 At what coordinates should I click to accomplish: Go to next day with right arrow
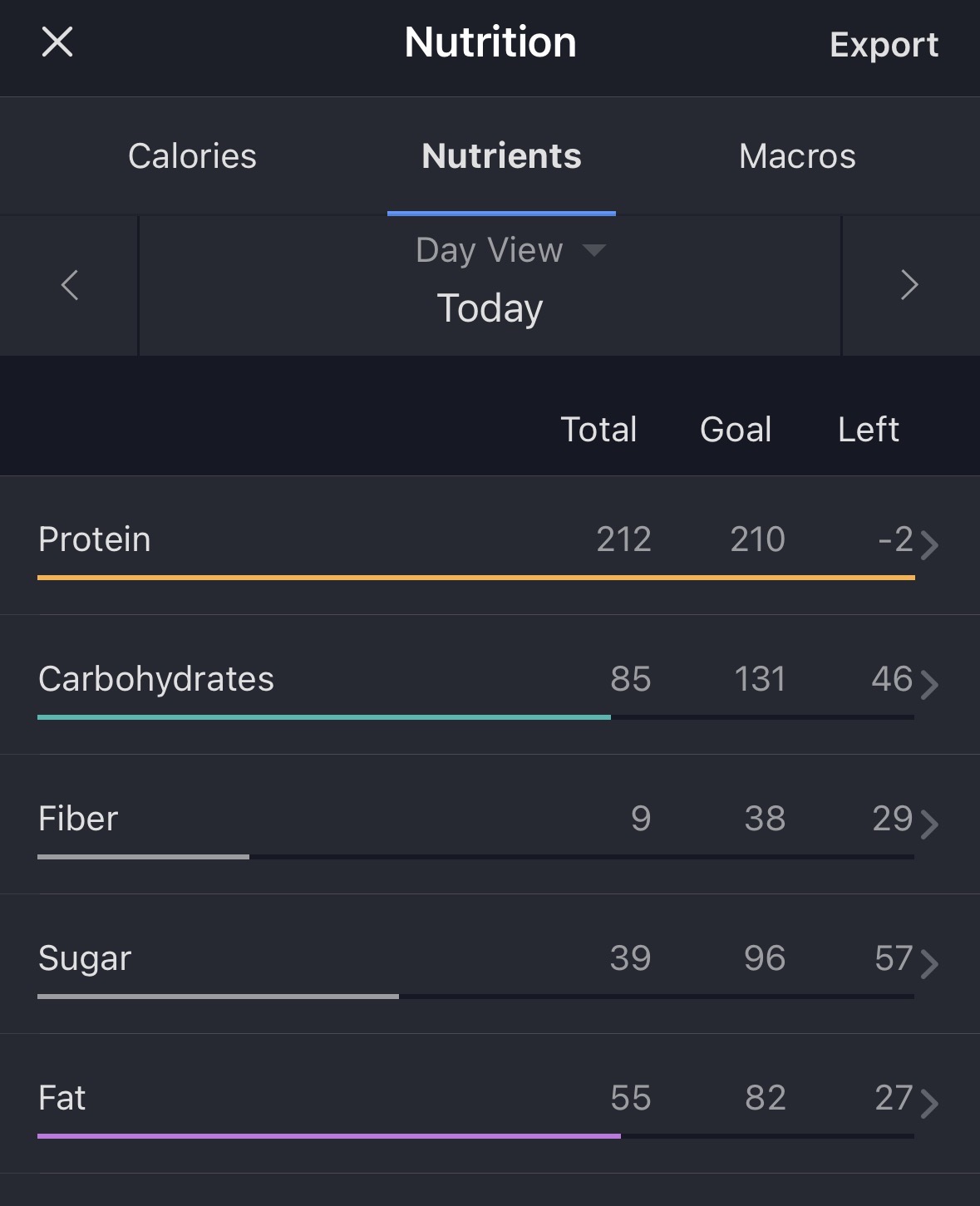[x=909, y=285]
